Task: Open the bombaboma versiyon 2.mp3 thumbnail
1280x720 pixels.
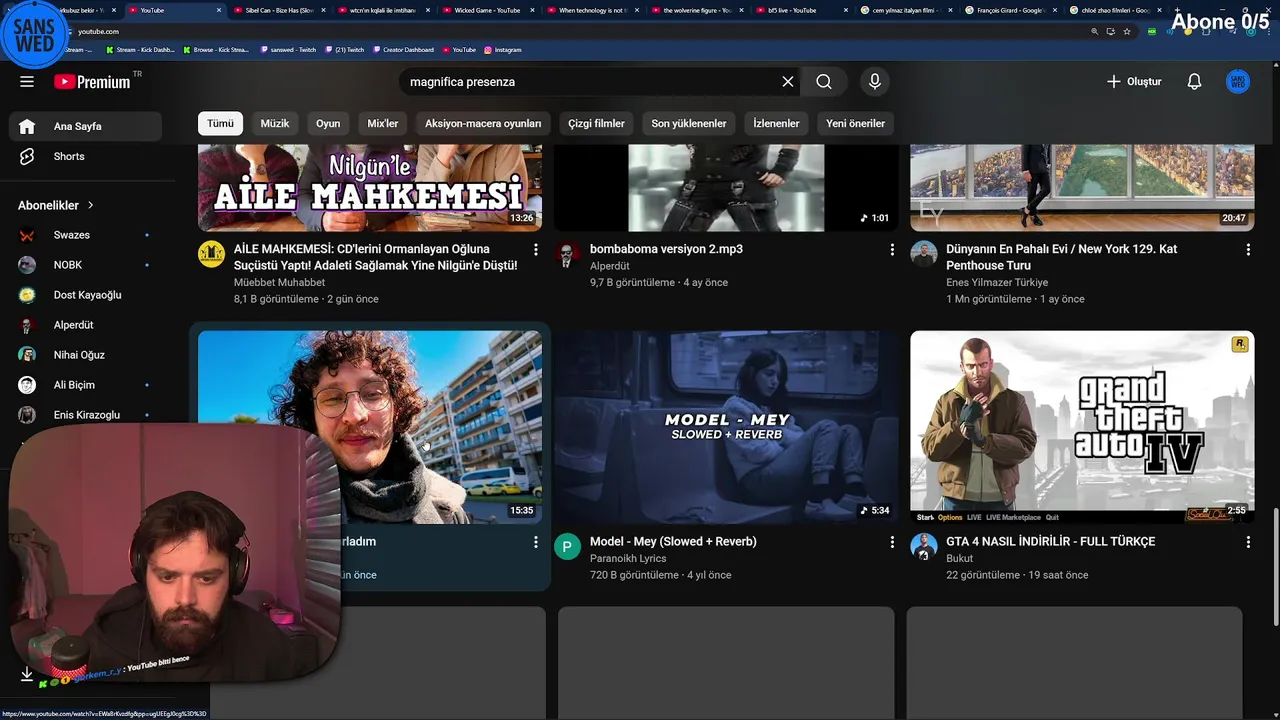Action: coord(726,188)
